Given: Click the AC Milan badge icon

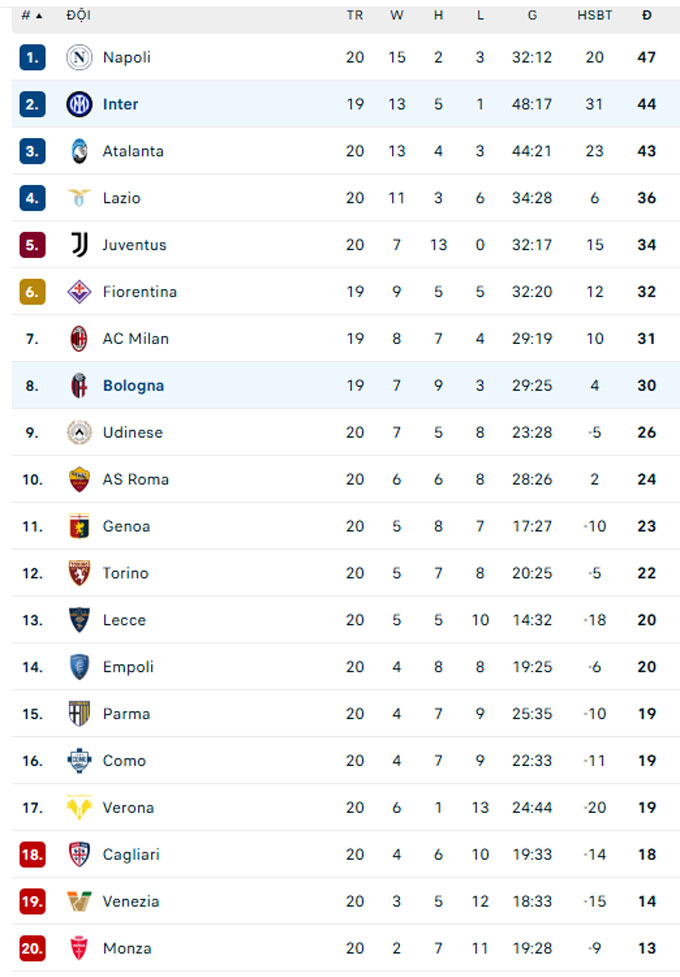Looking at the screenshot, I should [79, 338].
